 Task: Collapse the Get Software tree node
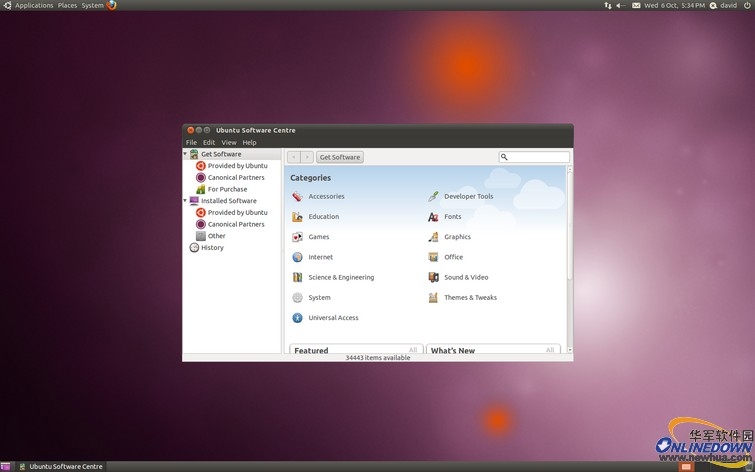185,154
